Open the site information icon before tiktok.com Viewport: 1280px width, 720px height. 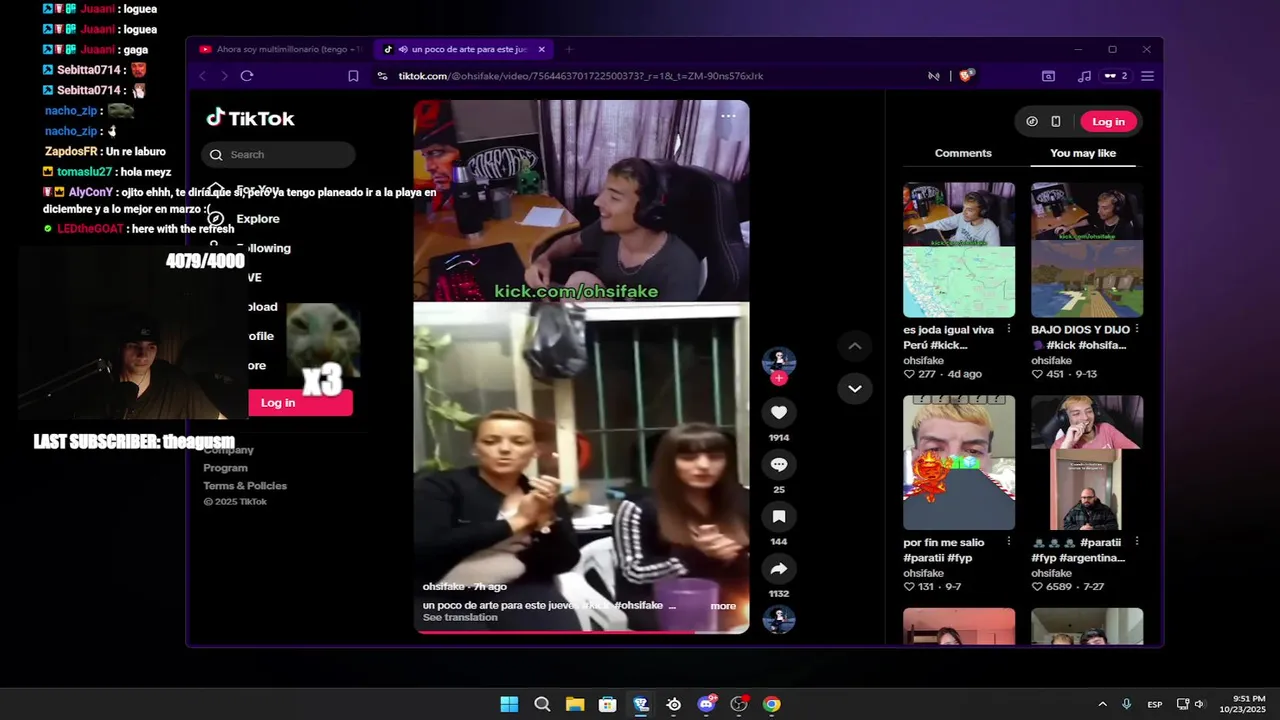[x=382, y=76]
